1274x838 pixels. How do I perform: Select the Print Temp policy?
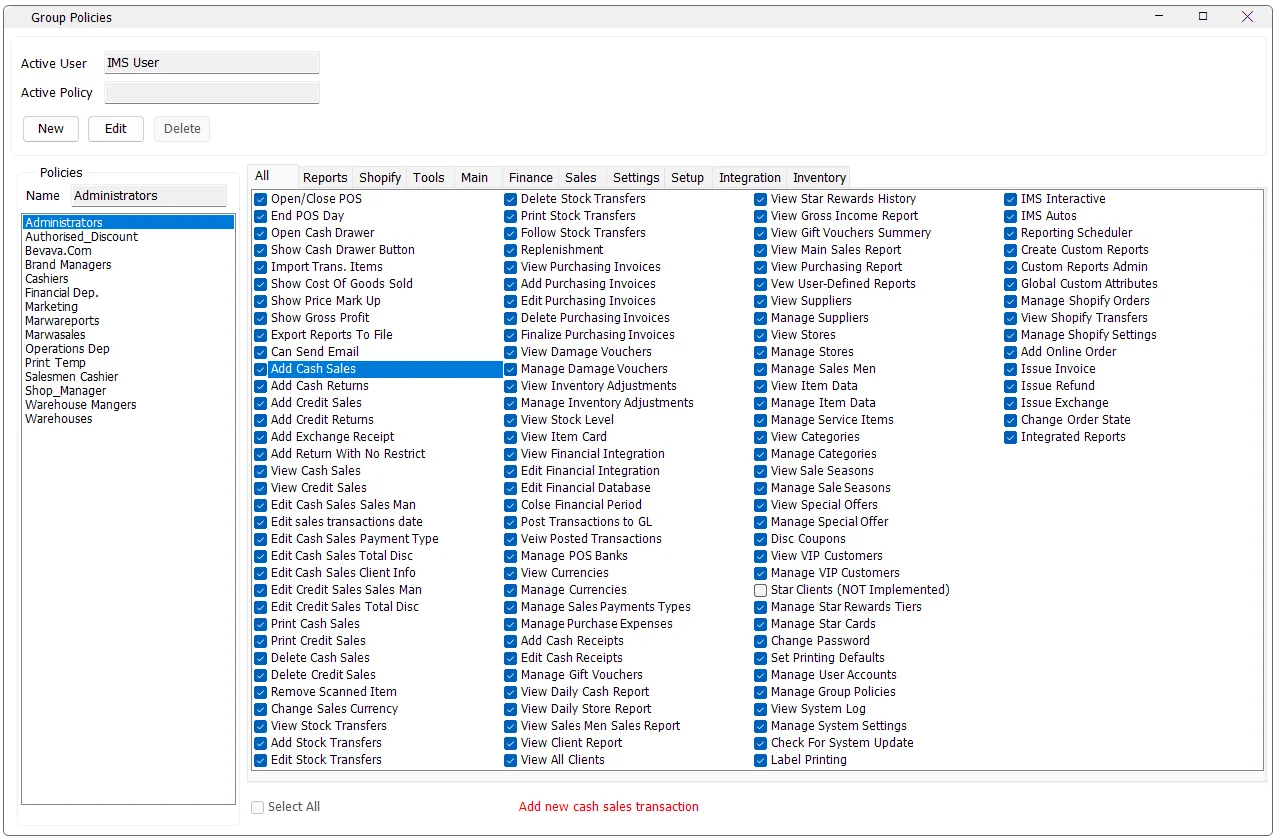[x=129, y=363]
